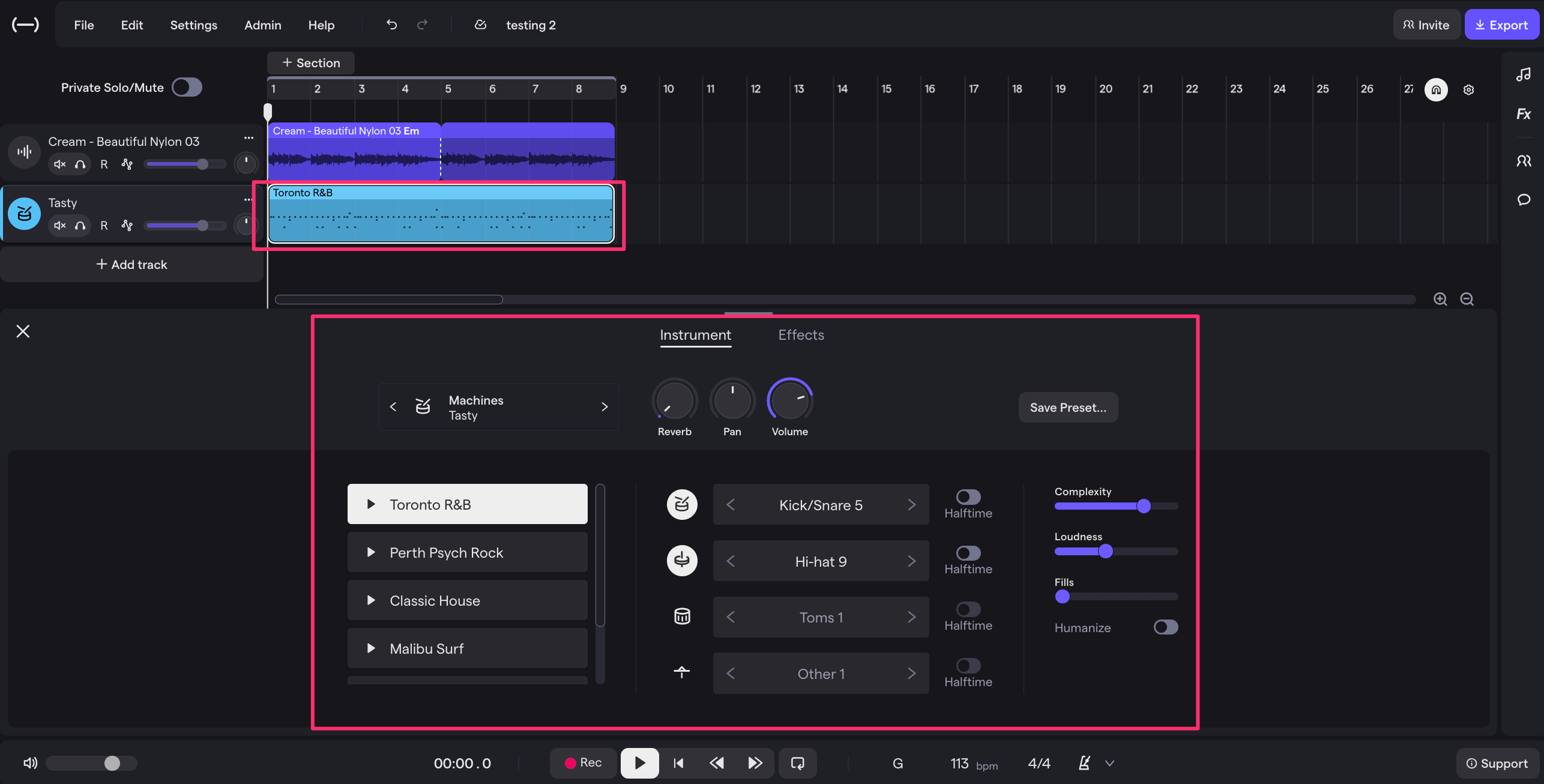Viewport: 1544px width, 784px height.
Task: Solo the Cream Beautiful Nylon track
Action: [80, 164]
